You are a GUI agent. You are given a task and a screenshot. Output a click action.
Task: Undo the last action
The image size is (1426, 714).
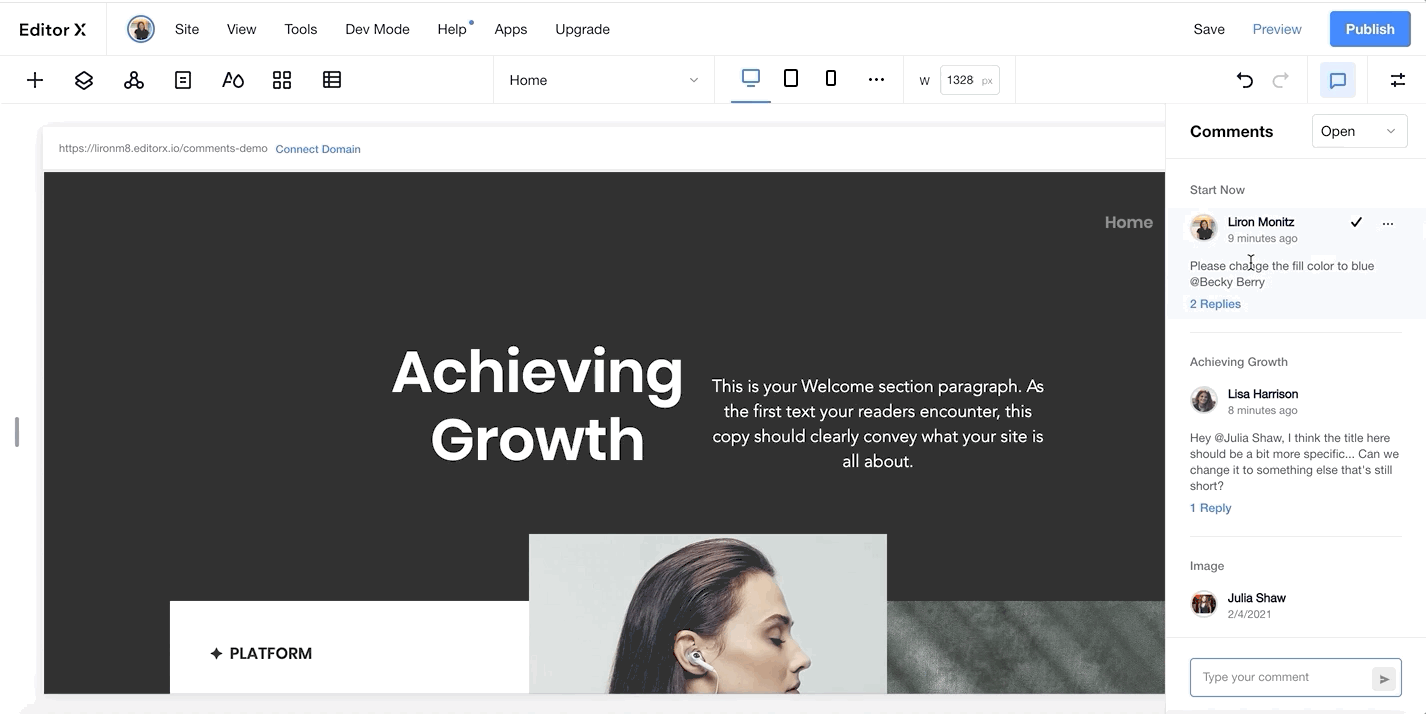pos(1245,80)
